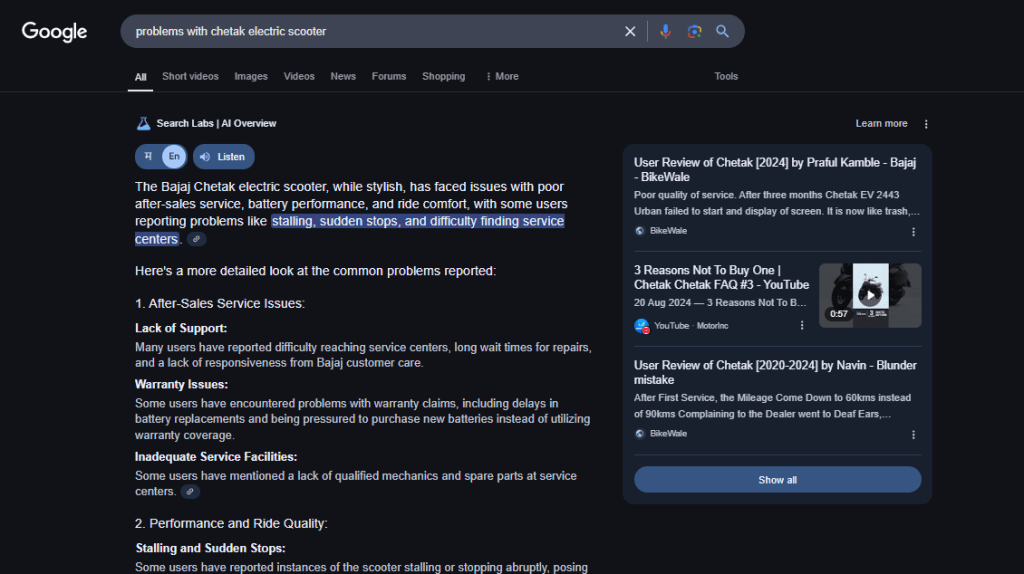Viewport: 1024px width, 574px height.
Task: Start voice search with the microphone icon
Action: coord(665,31)
